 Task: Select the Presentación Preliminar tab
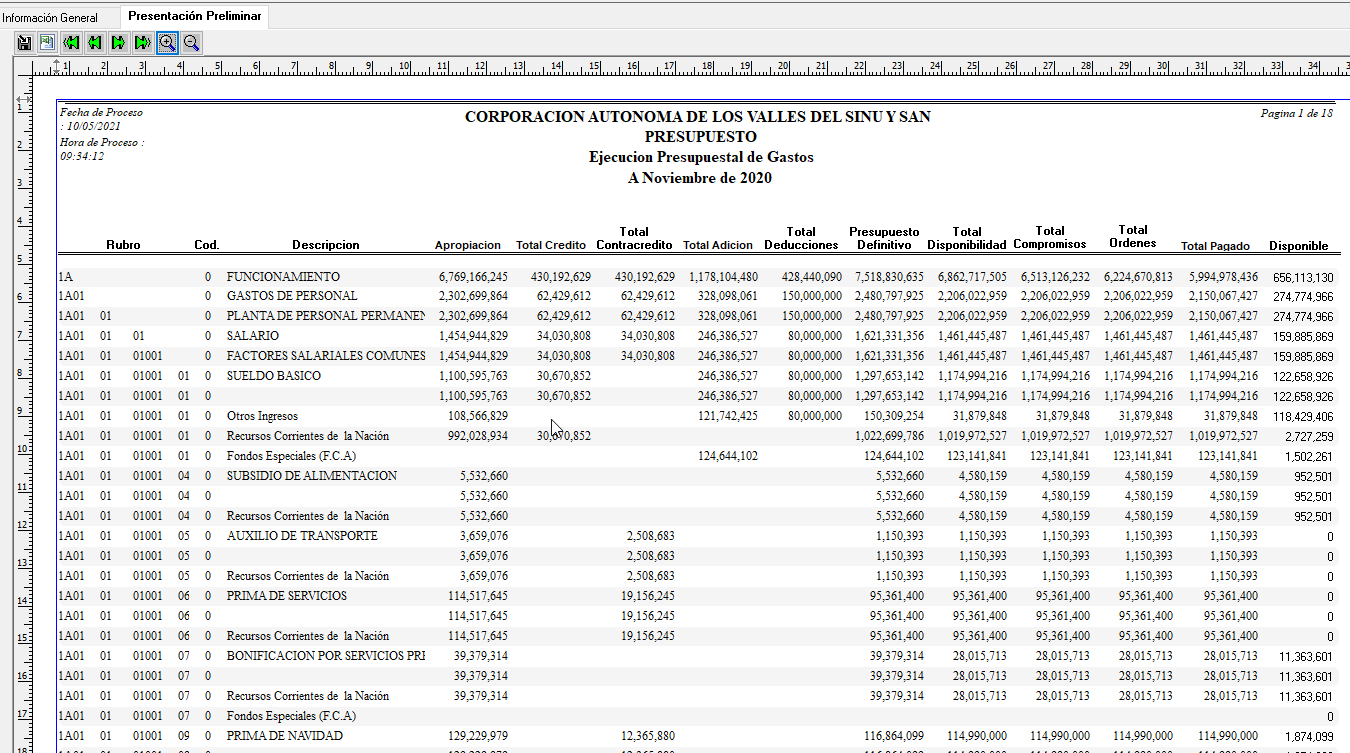195,17
